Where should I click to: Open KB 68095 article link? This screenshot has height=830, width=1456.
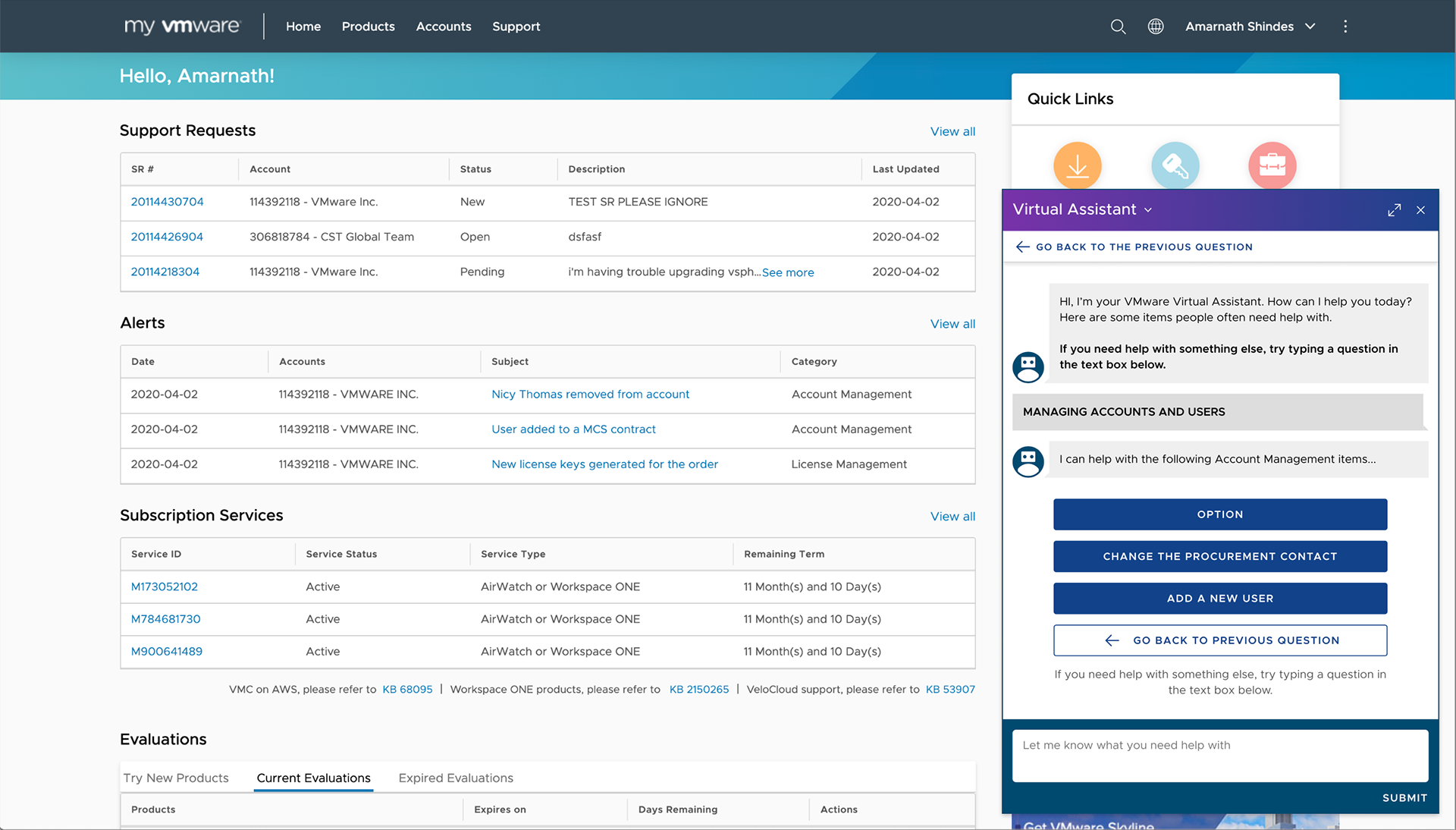[407, 690]
